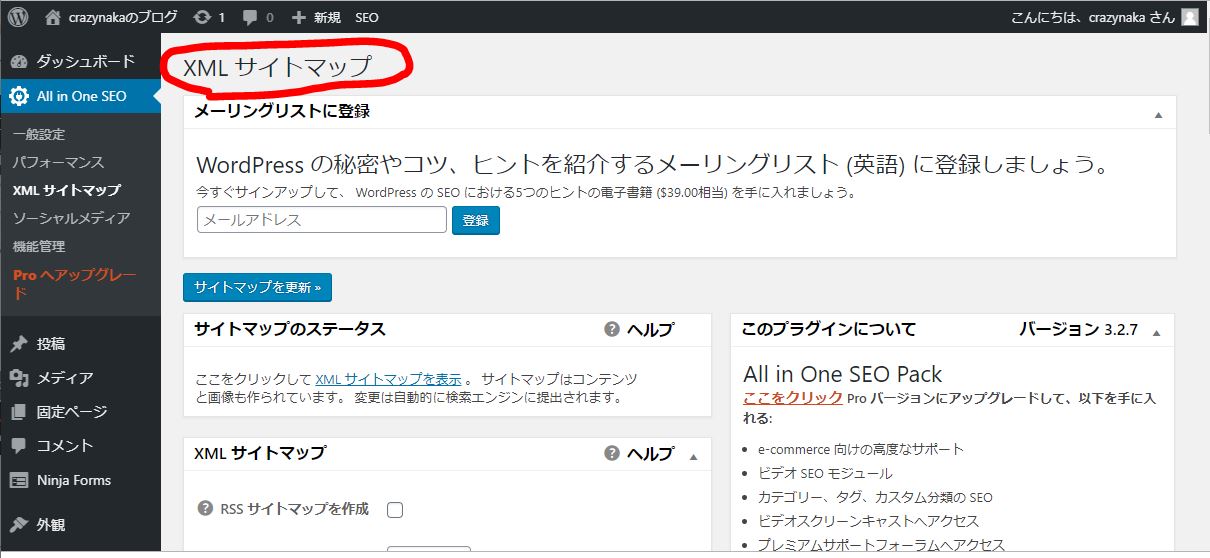Click the All in One SEO Pack heading
The width and height of the screenshot is (1210, 558).
(843, 374)
